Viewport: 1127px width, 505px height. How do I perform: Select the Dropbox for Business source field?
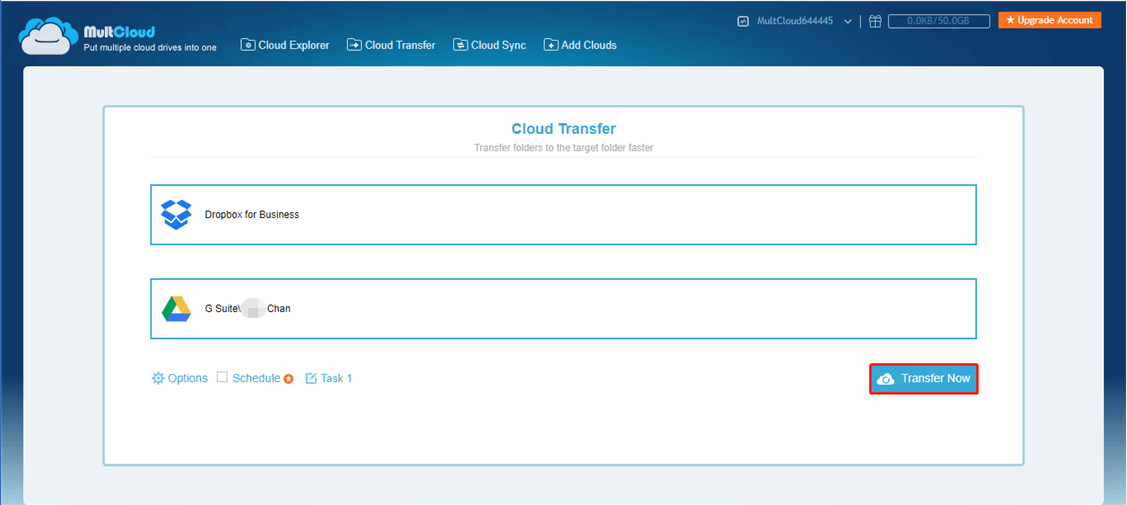[x=563, y=215]
